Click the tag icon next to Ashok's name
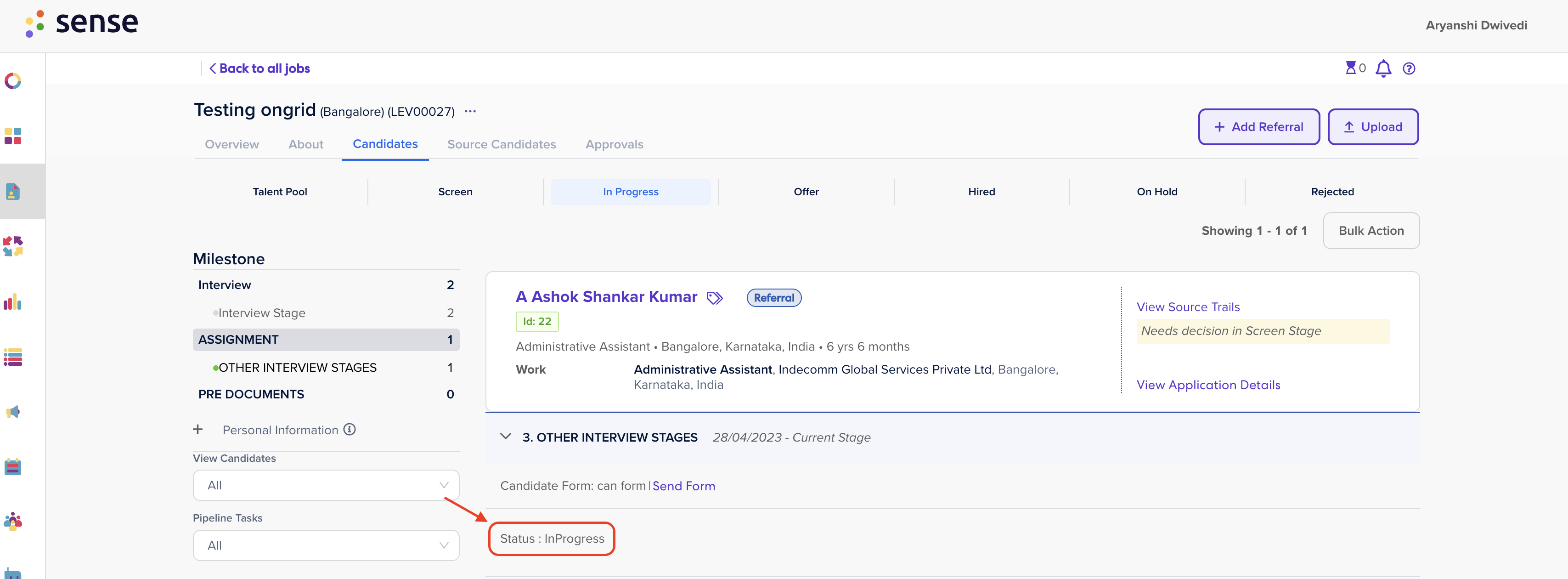 click(715, 298)
